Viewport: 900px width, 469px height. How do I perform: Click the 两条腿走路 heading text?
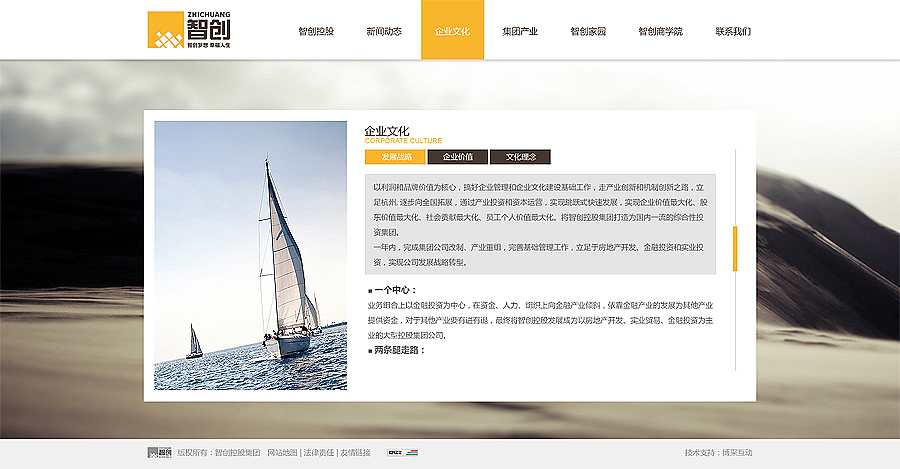399,350
